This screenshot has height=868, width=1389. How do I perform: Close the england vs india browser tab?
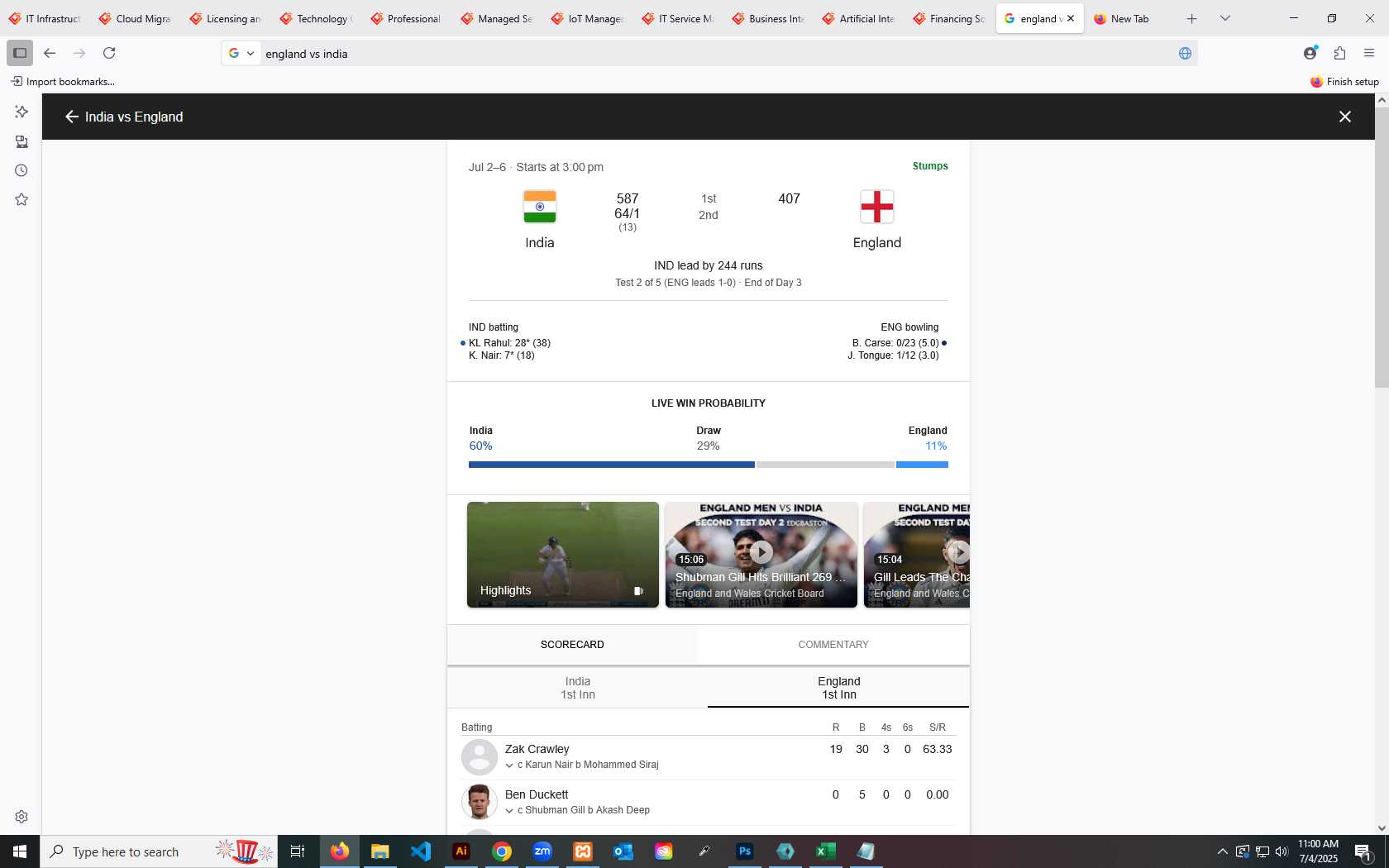click(1071, 18)
